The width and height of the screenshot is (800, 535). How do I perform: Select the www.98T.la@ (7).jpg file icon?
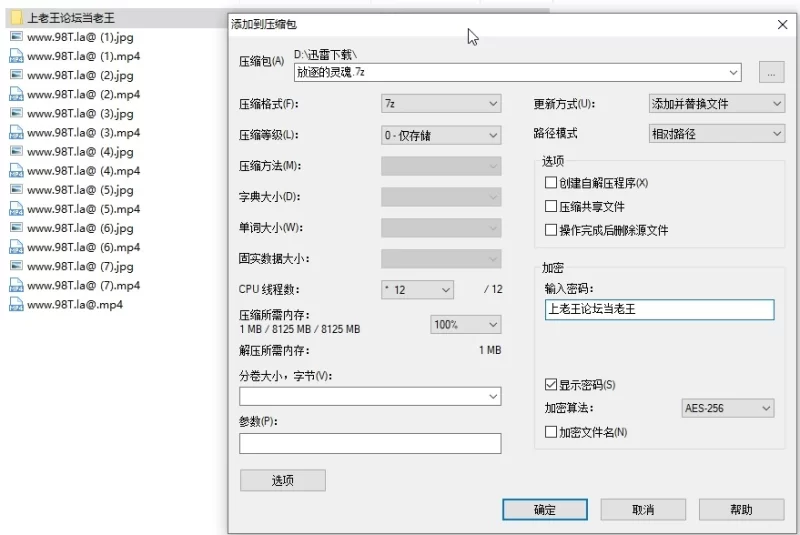coord(16,267)
